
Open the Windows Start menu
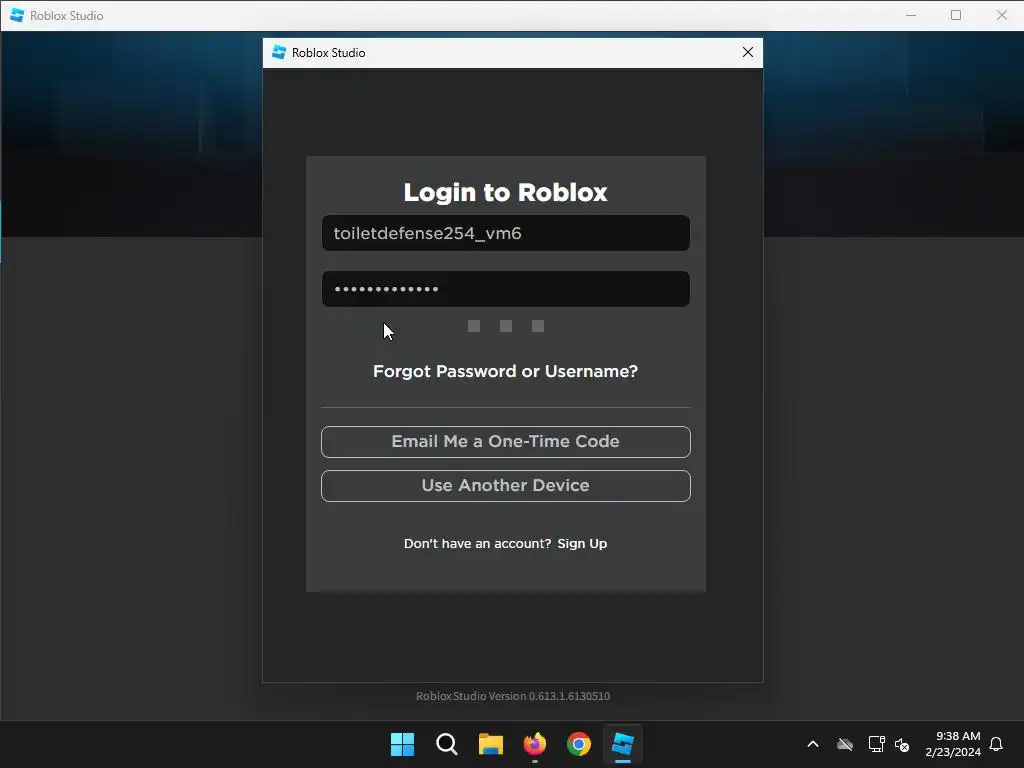(x=402, y=744)
